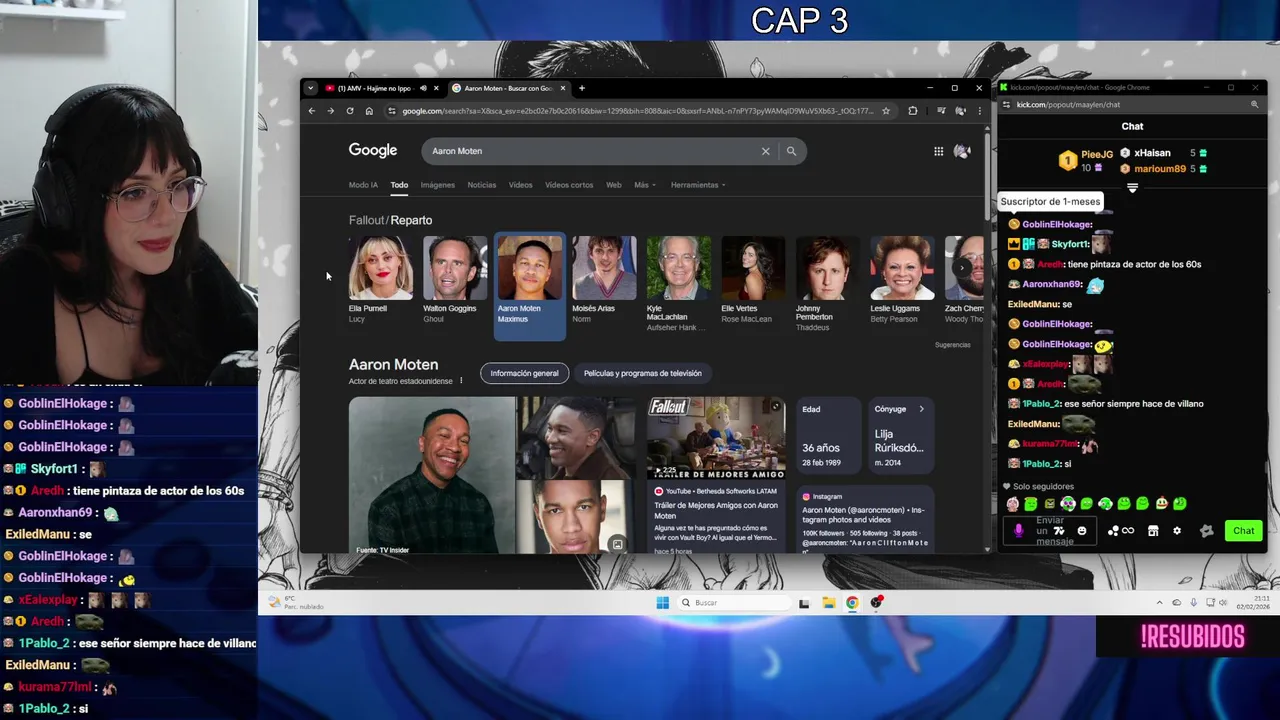This screenshot has width=1280, height=720.
Task: Expand the Herramientas dropdown
Action: pyautogui.click(x=698, y=185)
